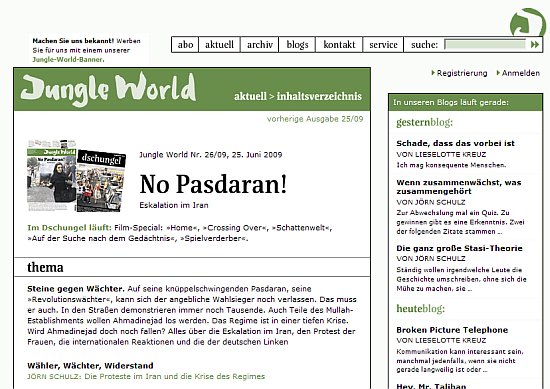Open the kontakt menu item

339,45
